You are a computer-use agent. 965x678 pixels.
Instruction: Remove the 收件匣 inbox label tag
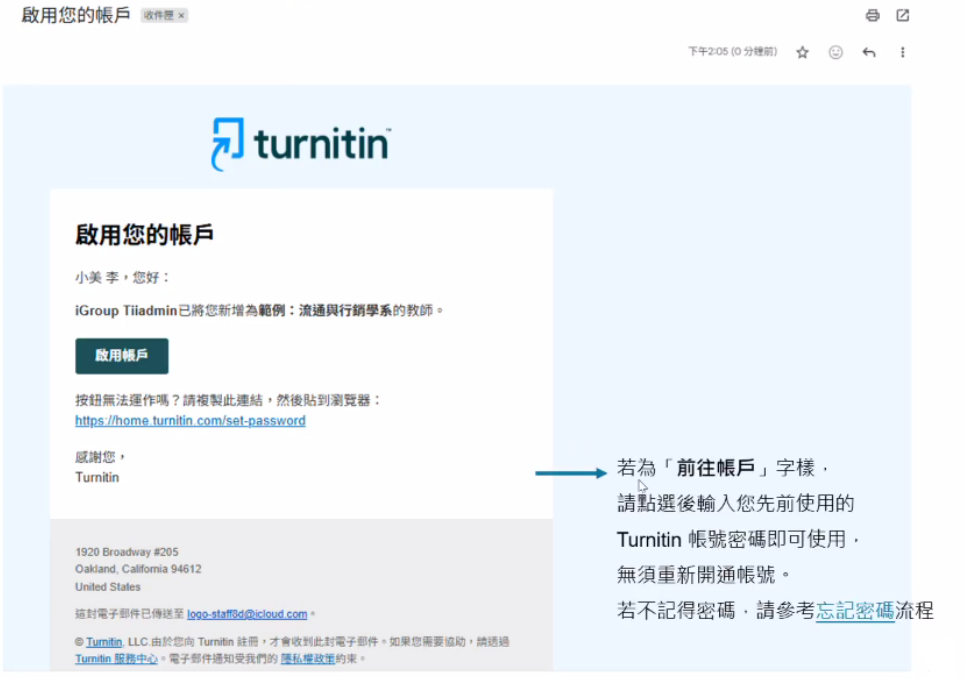181,15
